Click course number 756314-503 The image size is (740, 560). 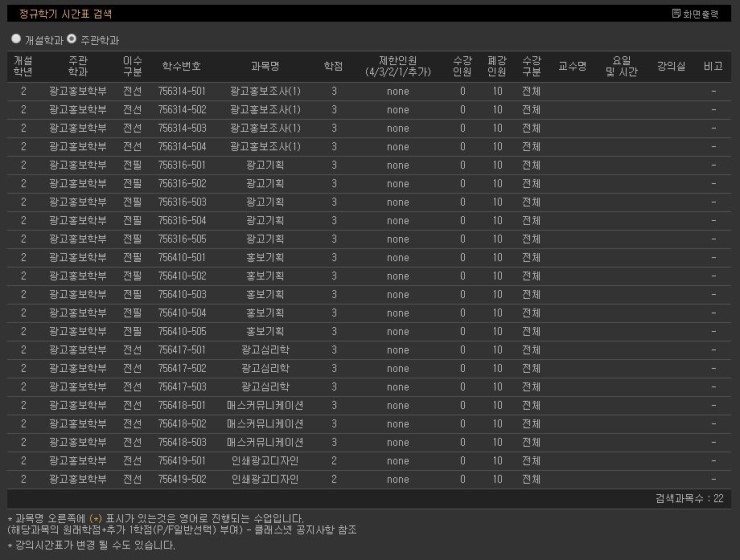[x=182, y=128]
